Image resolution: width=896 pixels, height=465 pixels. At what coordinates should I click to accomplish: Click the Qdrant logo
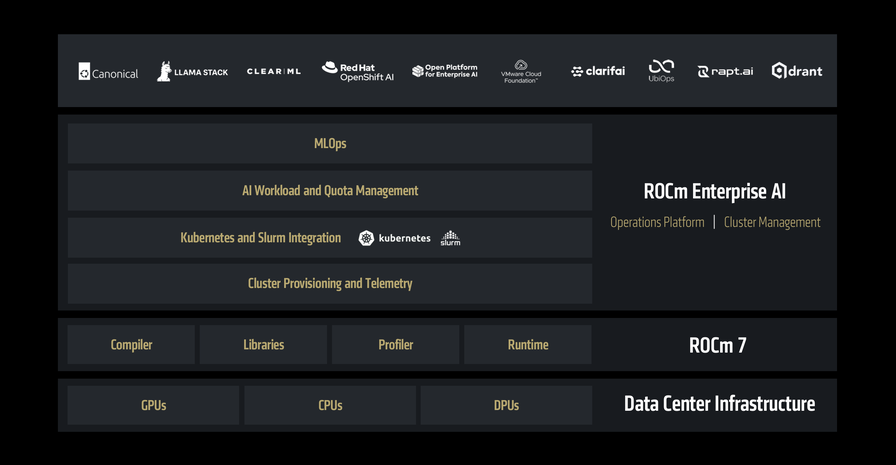tap(797, 71)
